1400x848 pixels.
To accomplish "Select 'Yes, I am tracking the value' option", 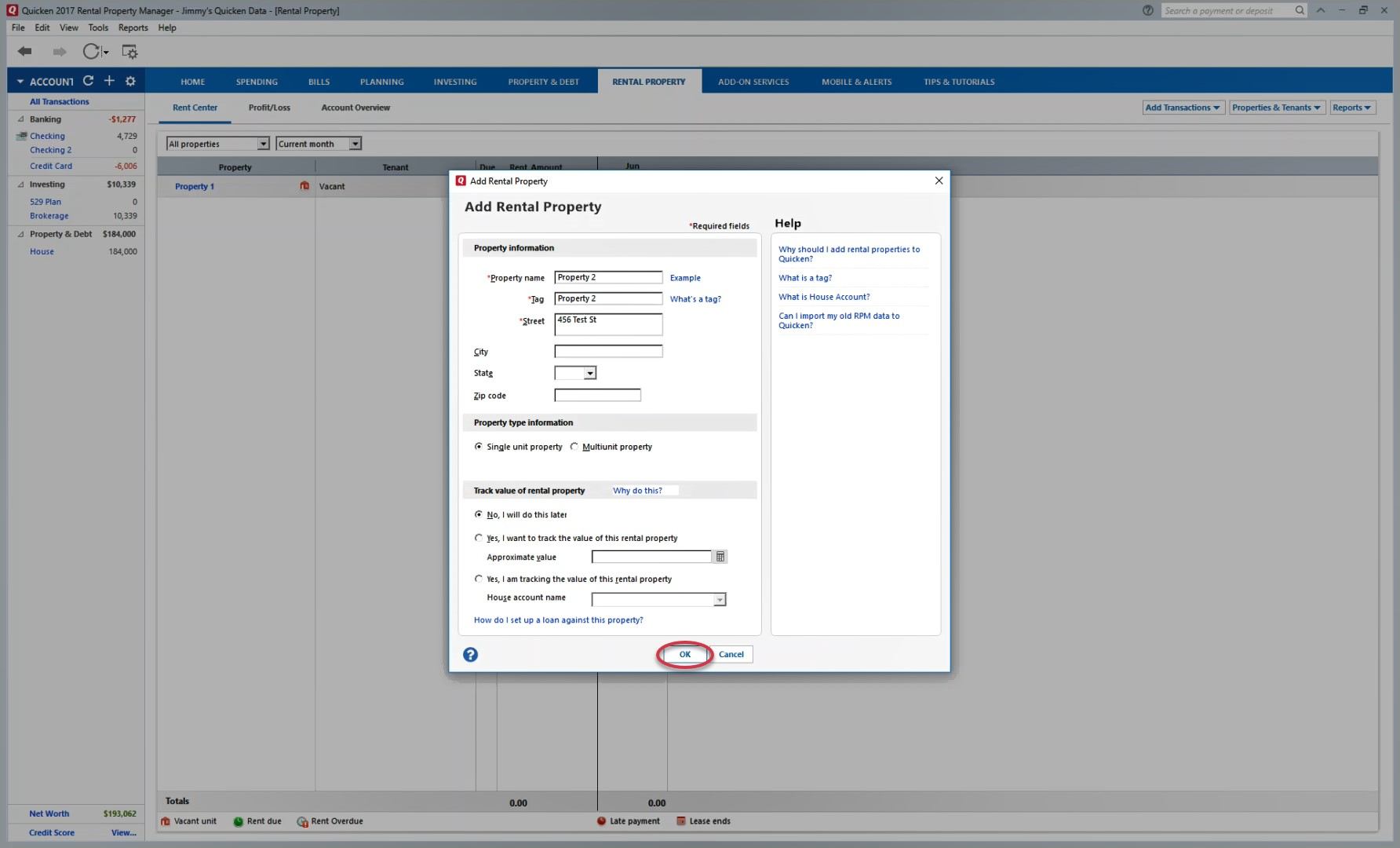I will [479, 579].
